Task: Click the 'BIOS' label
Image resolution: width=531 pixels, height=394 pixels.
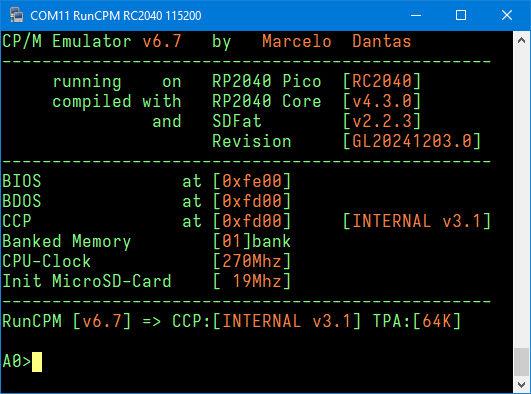Action: (22, 181)
